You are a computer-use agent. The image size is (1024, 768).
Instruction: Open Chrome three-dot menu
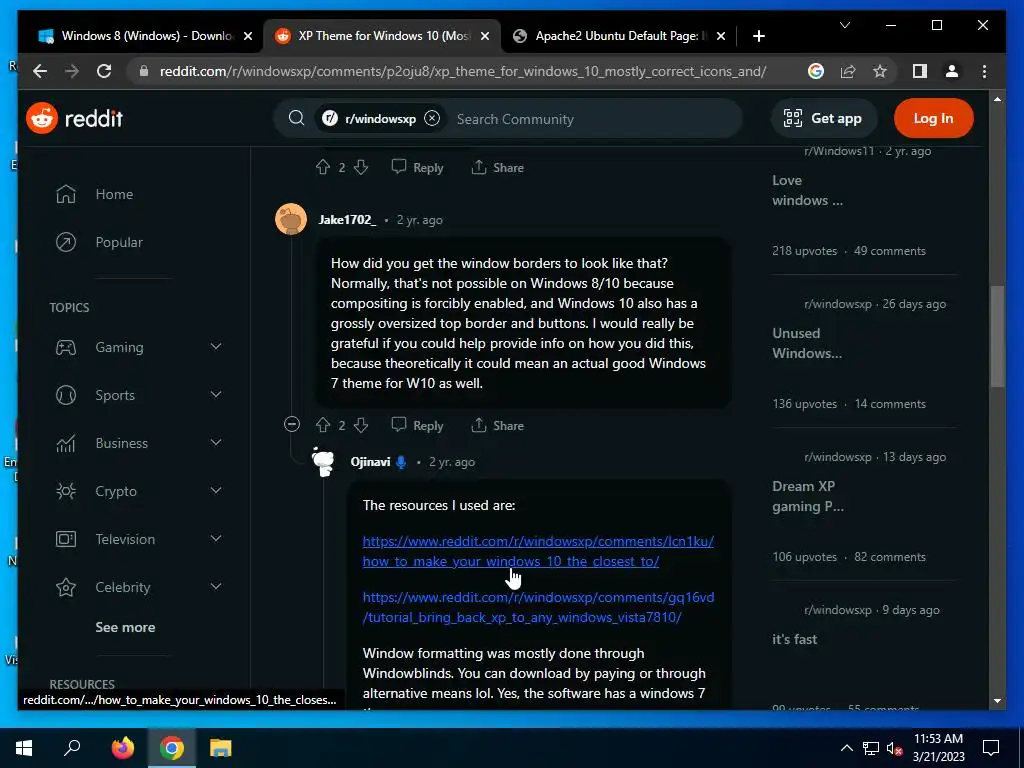[984, 71]
